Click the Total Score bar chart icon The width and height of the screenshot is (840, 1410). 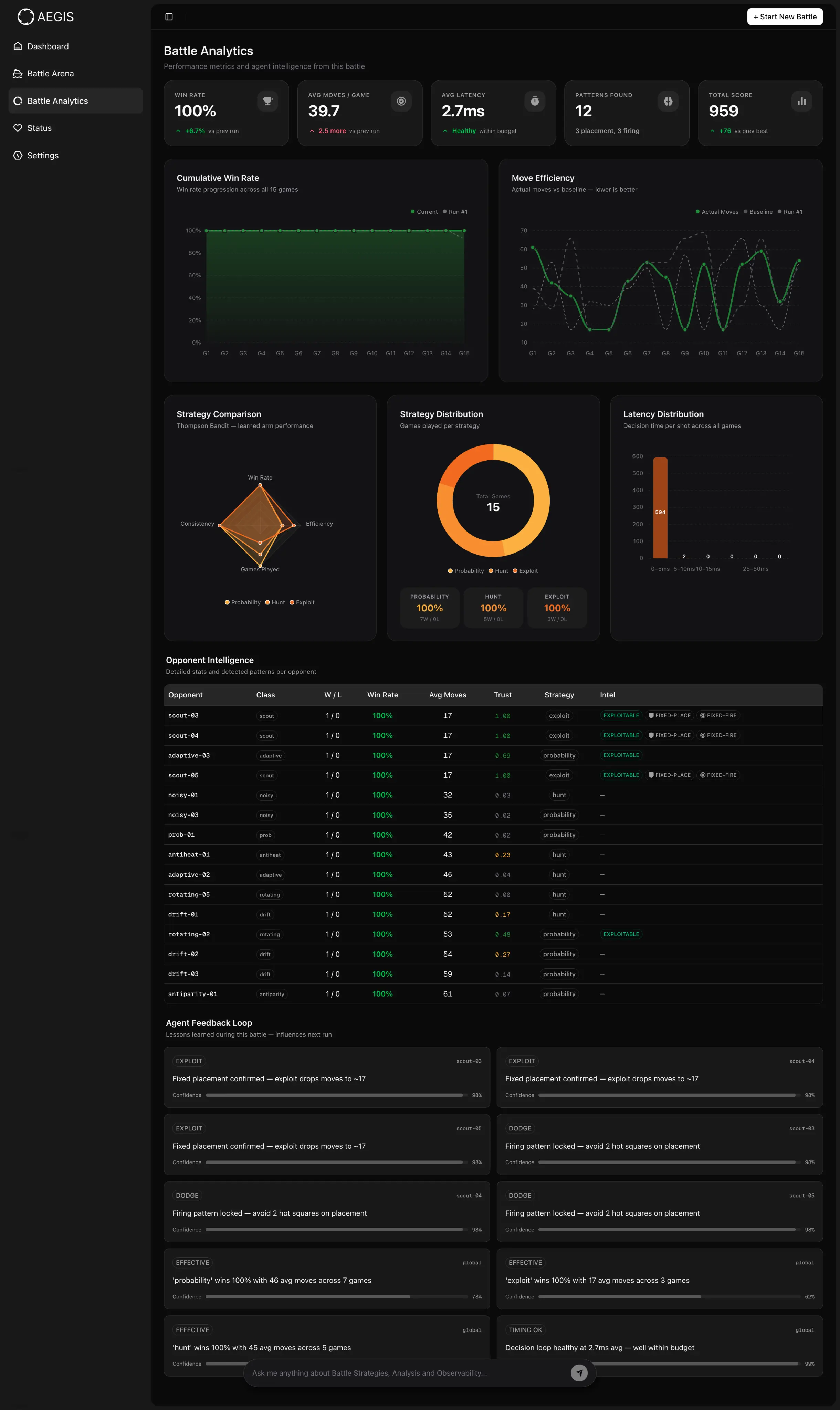pyautogui.click(x=801, y=101)
